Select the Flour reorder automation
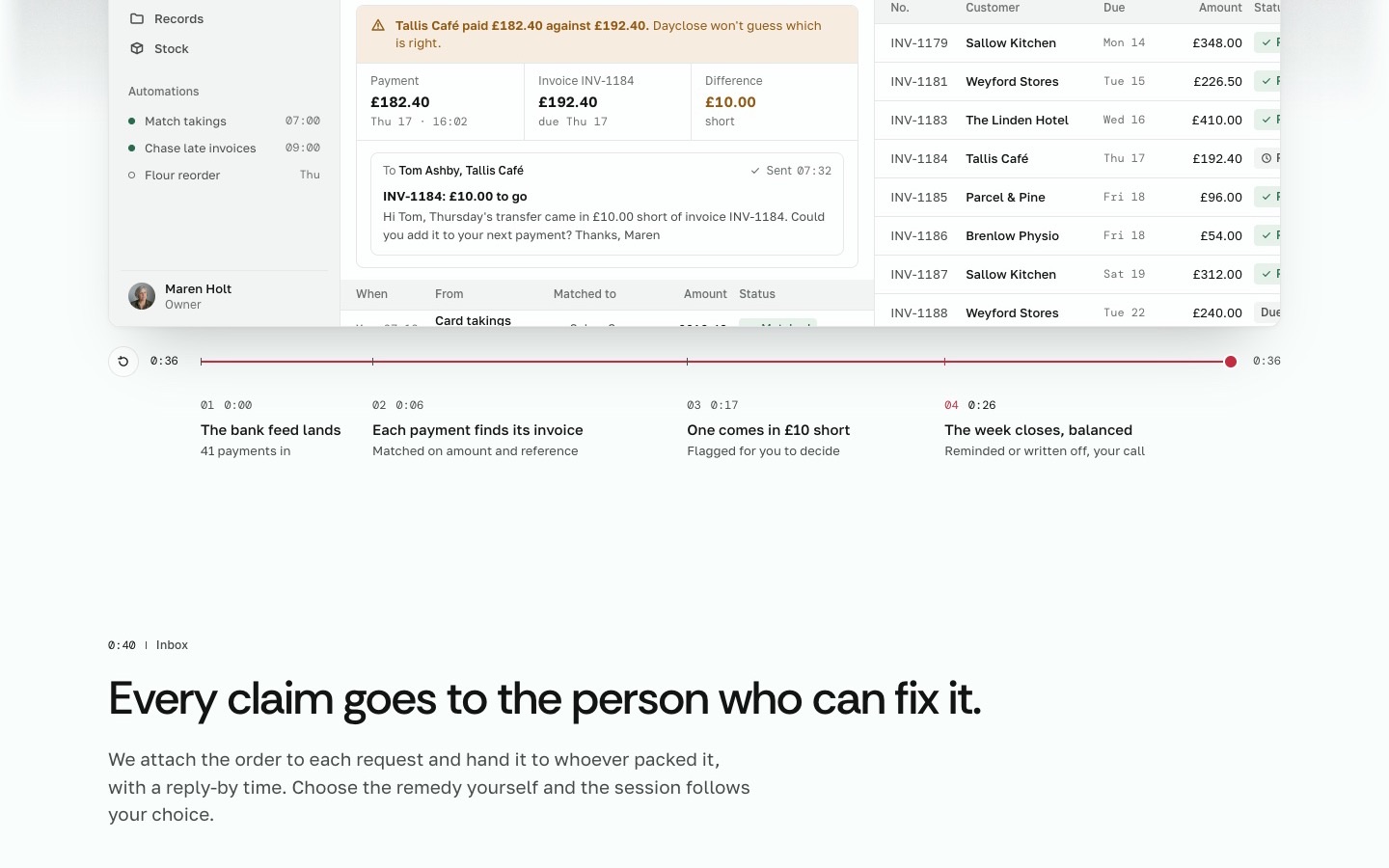This screenshot has height=868, width=1389. click(x=224, y=175)
